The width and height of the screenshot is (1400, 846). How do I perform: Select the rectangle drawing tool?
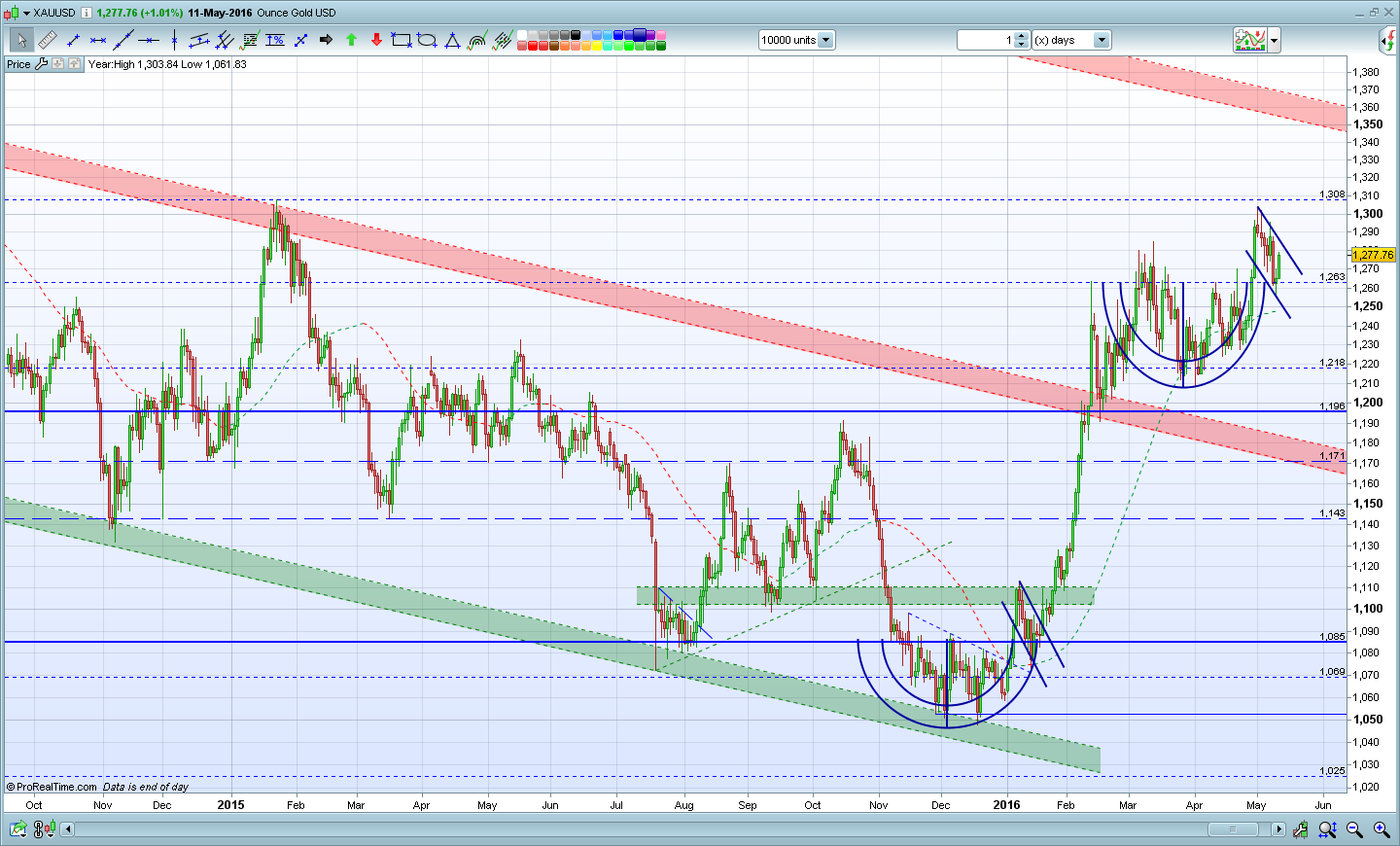click(402, 40)
